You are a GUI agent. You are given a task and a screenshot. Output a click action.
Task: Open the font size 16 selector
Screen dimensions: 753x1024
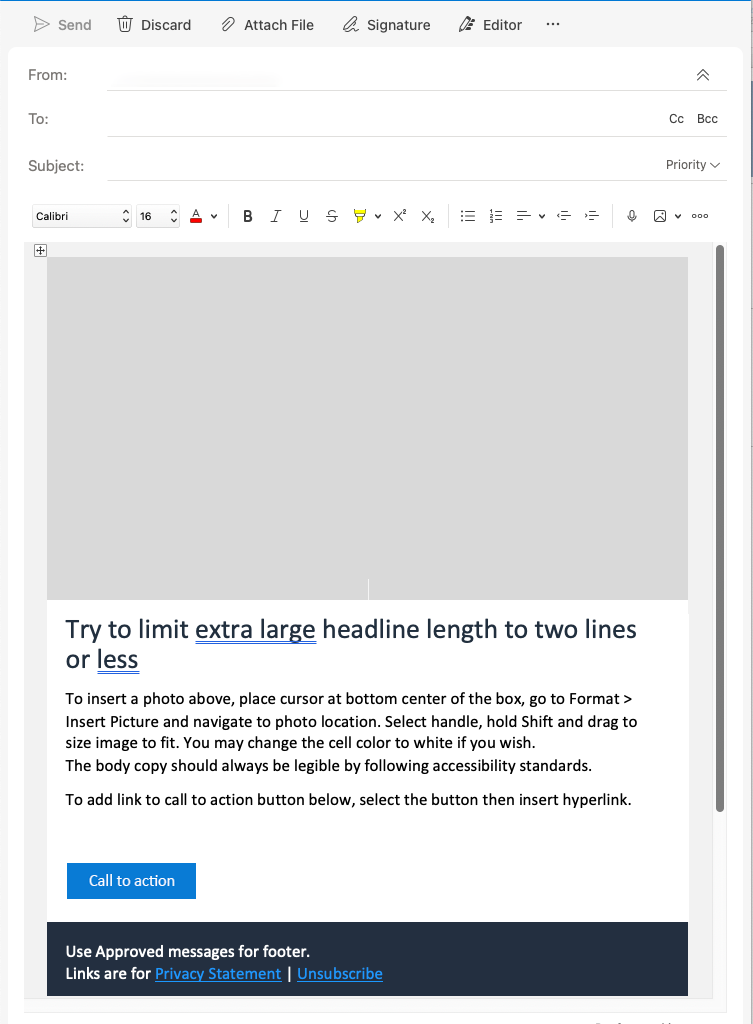[x=157, y=216]
